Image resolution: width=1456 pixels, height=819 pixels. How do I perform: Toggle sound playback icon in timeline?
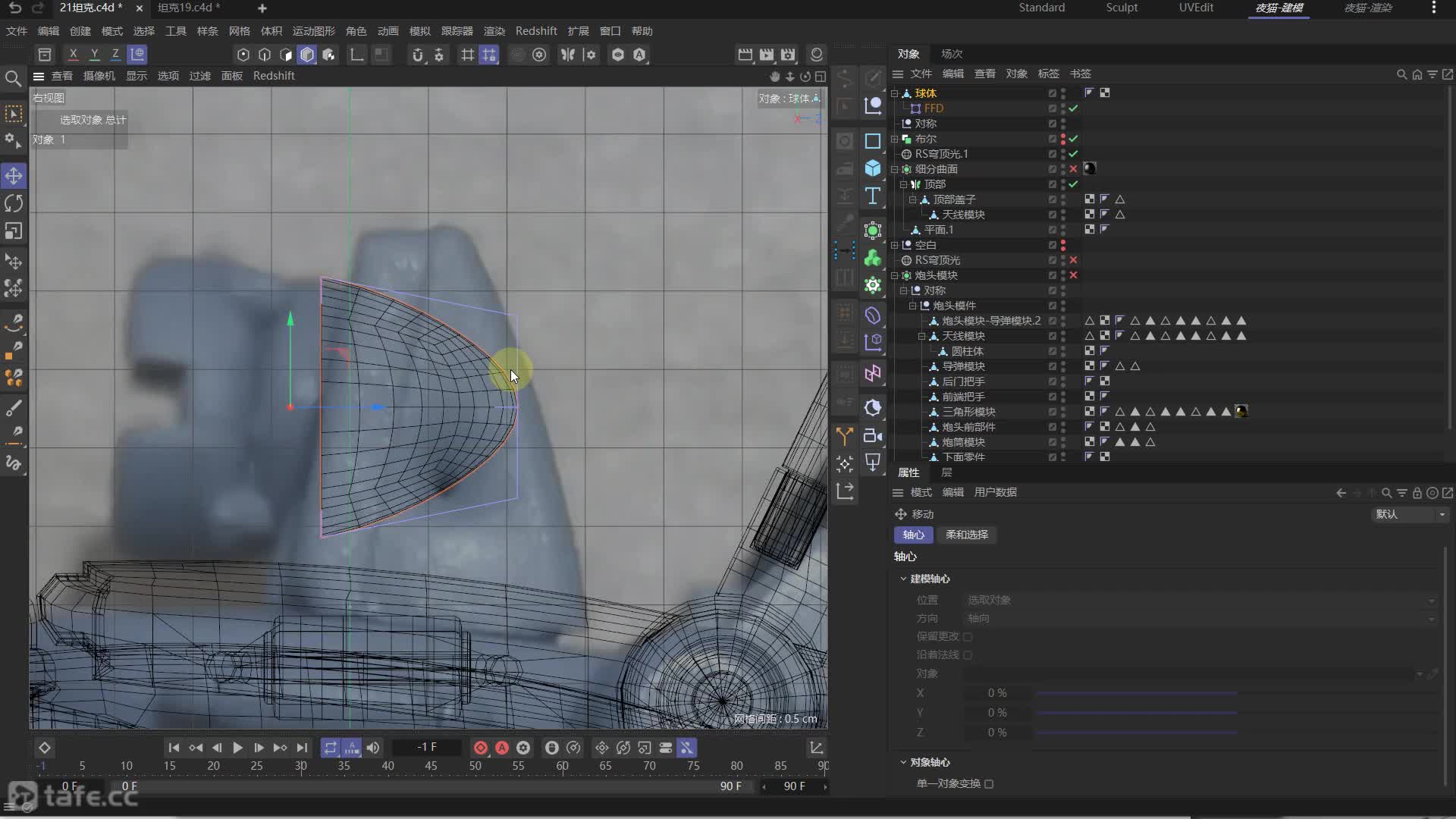pos(373,748)
